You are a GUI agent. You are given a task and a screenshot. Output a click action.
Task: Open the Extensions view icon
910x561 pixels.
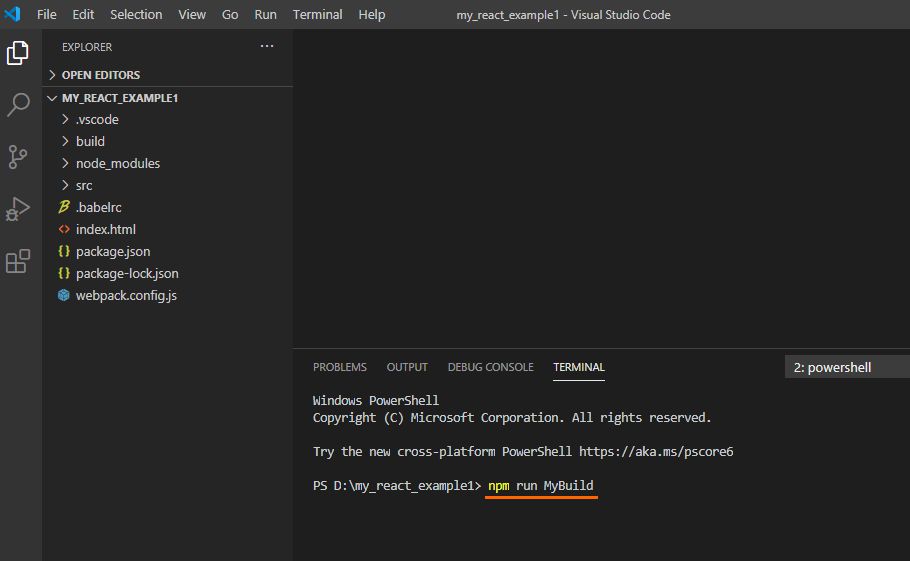[18, 261]
